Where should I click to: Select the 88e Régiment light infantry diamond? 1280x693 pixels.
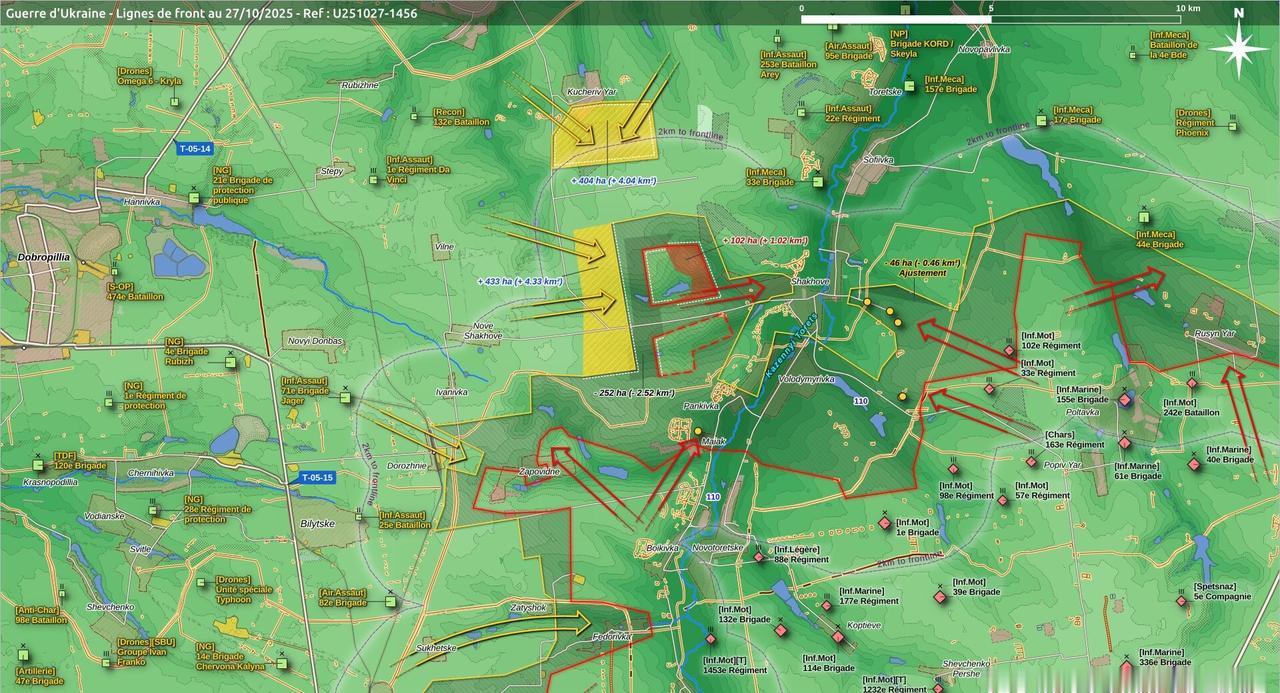coord(759,556)
